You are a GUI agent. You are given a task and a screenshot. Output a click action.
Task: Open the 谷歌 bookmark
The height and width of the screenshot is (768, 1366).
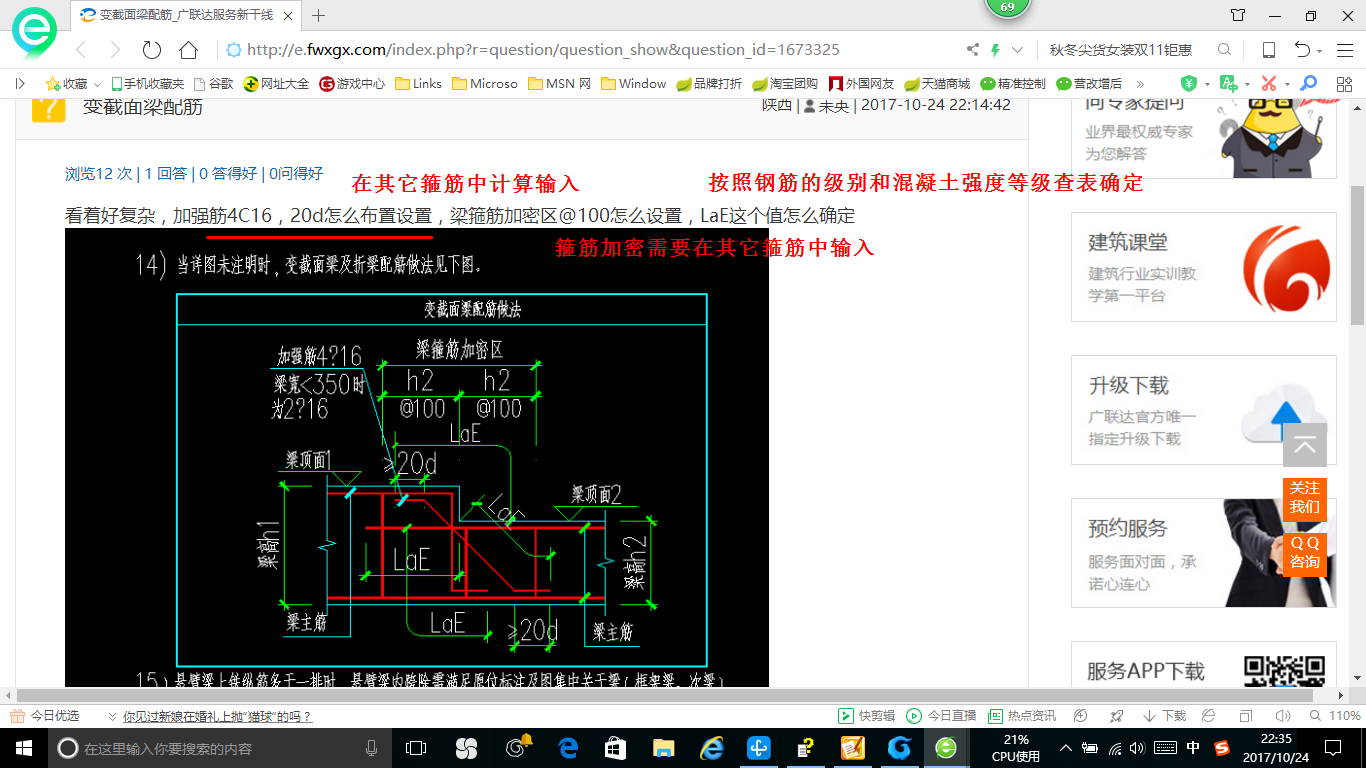tap(213, 84)
